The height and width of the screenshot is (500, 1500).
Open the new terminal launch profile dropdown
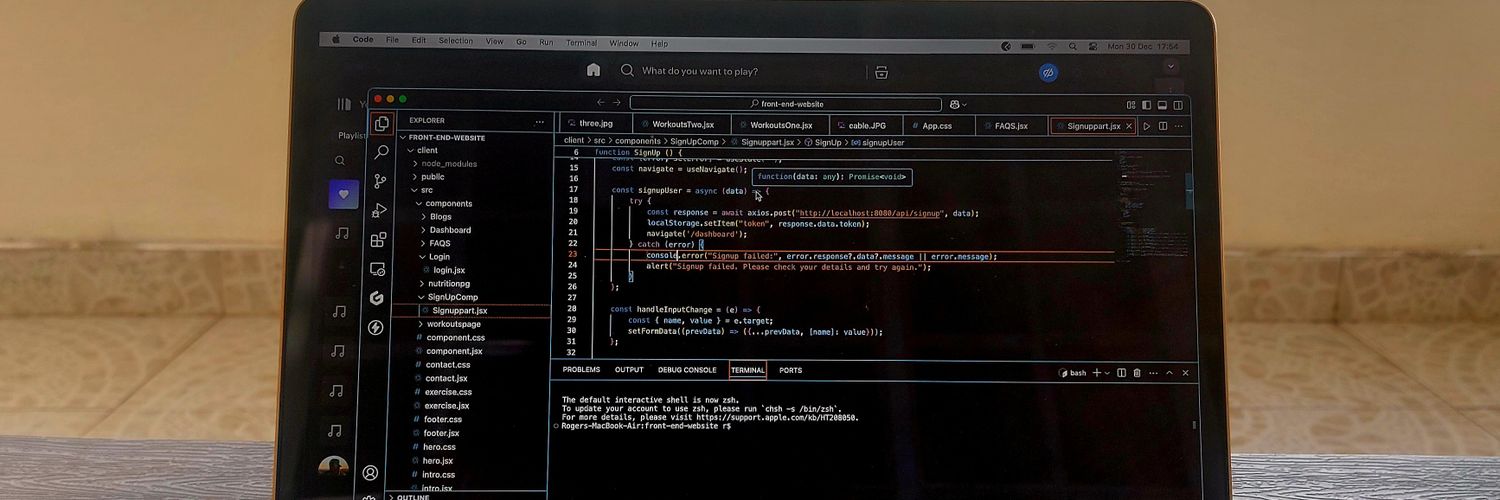(1107, 373)
